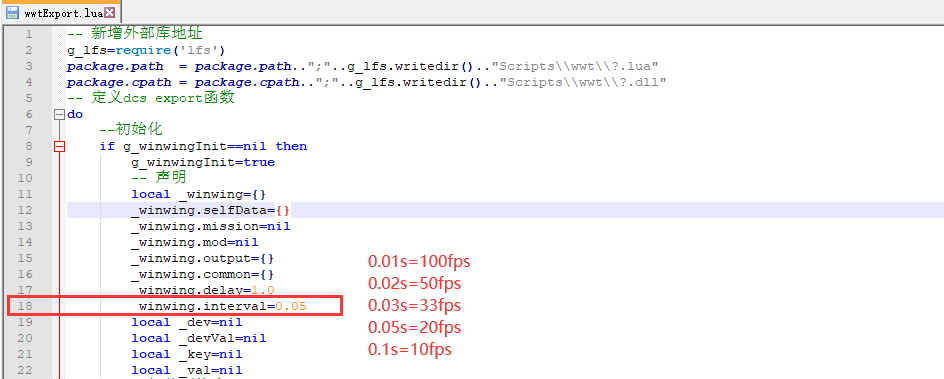Click 'local _val=nil' line
Image resolution: width=944 pixels, height=379 pixels.
click(187, 370)
